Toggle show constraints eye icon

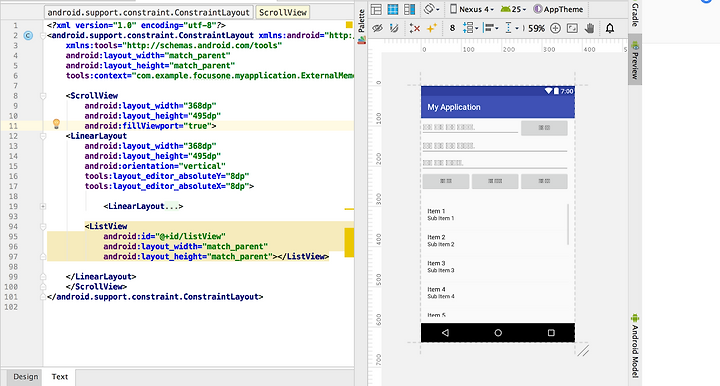(x=377, y=28)
